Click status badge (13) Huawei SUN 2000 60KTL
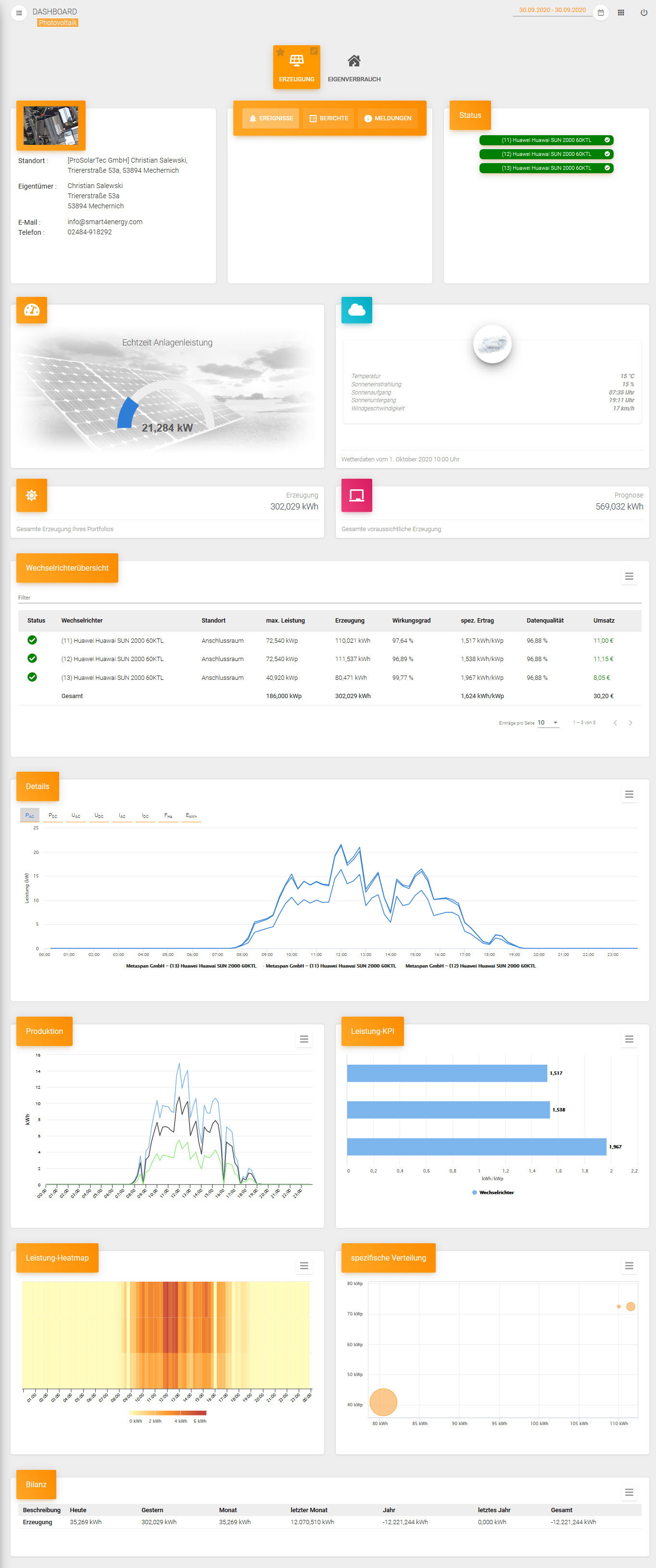 (546, 168)
